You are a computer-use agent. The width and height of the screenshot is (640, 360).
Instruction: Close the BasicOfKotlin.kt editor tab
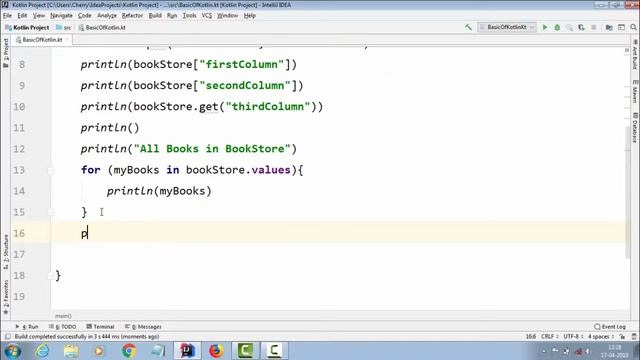[67, 40]
